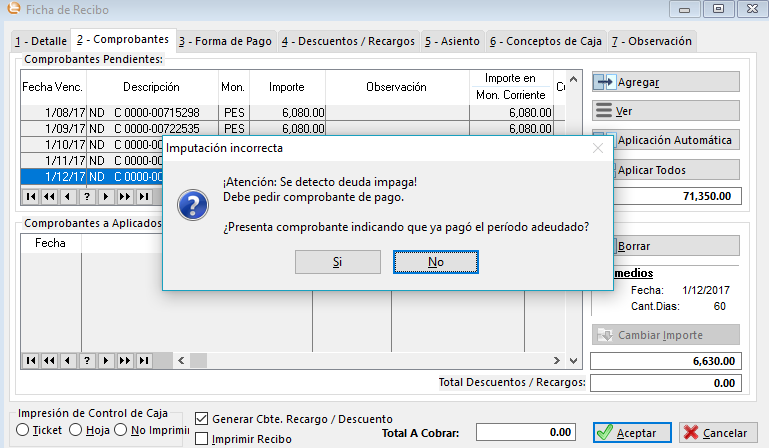This screenshot has width=769, height=448.
Task: Jump to first record in Comprobantes Pendientes navigator
Action: [x=30, y=196]
